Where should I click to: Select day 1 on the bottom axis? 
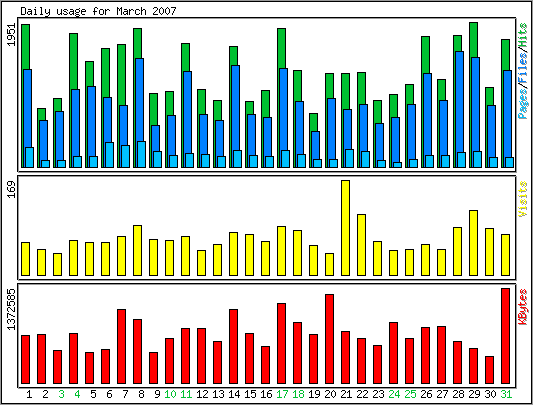click(29, 394)
